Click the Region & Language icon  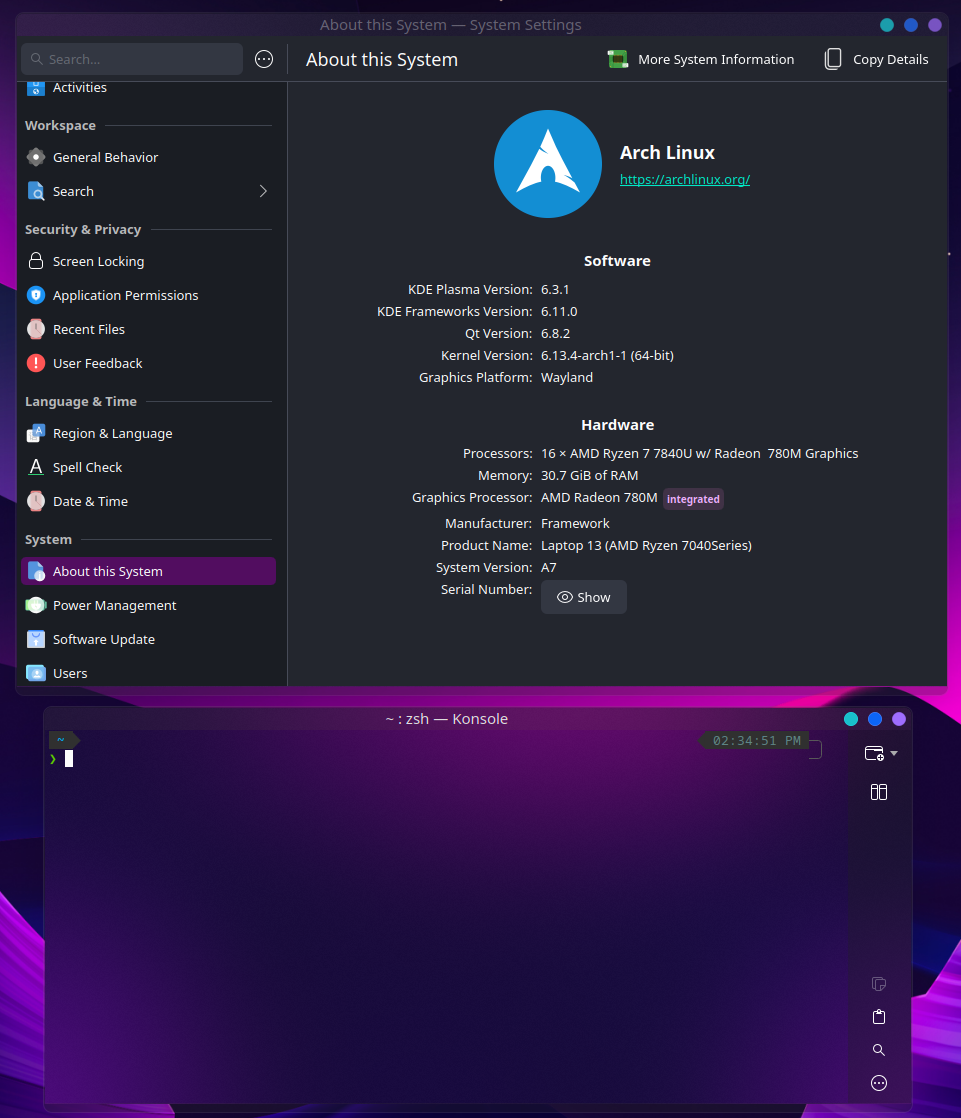36,434
